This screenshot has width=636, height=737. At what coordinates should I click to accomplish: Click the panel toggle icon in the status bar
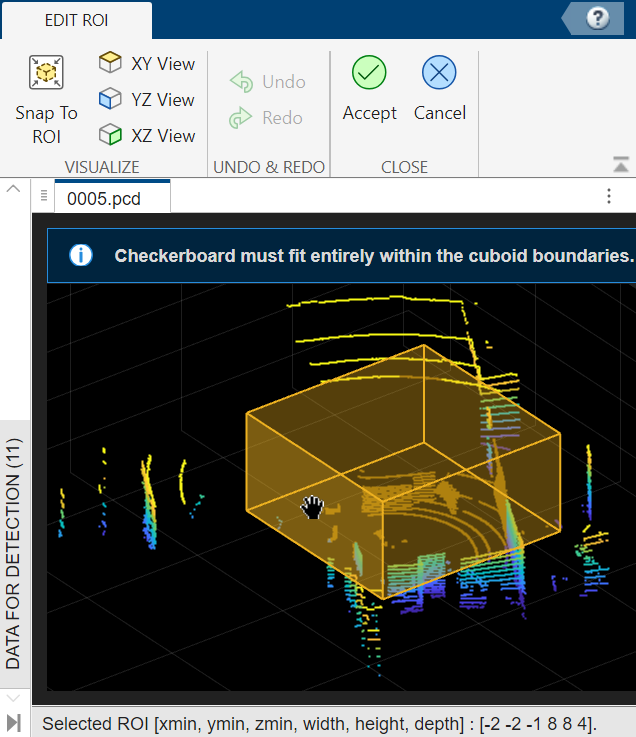(14, 723)
